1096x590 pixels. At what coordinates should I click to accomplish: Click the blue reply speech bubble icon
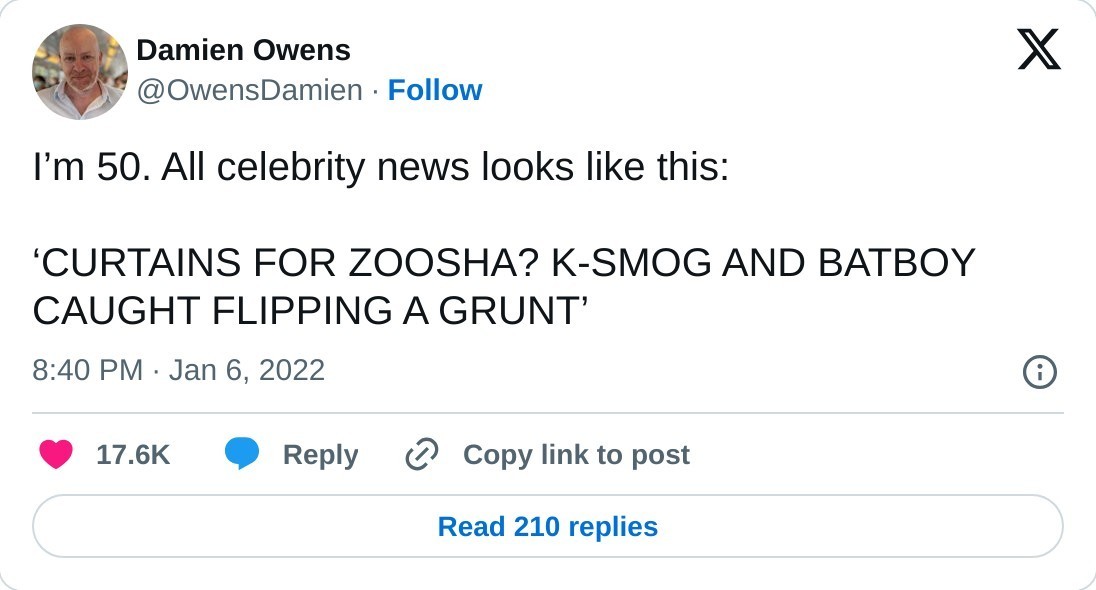pos(242,455)
